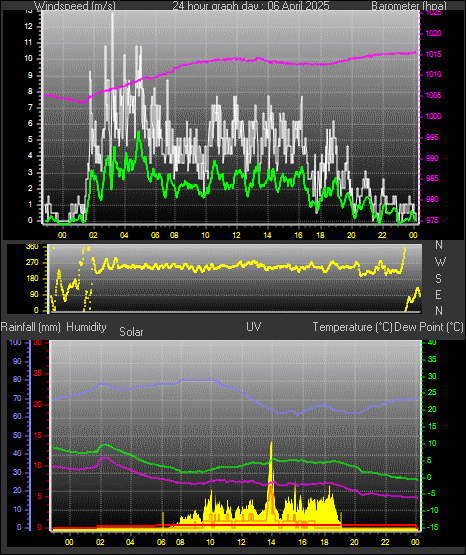Click the red 15 rainfall axis value
This screenshot has height=555, width=466.
coord(37,435)
